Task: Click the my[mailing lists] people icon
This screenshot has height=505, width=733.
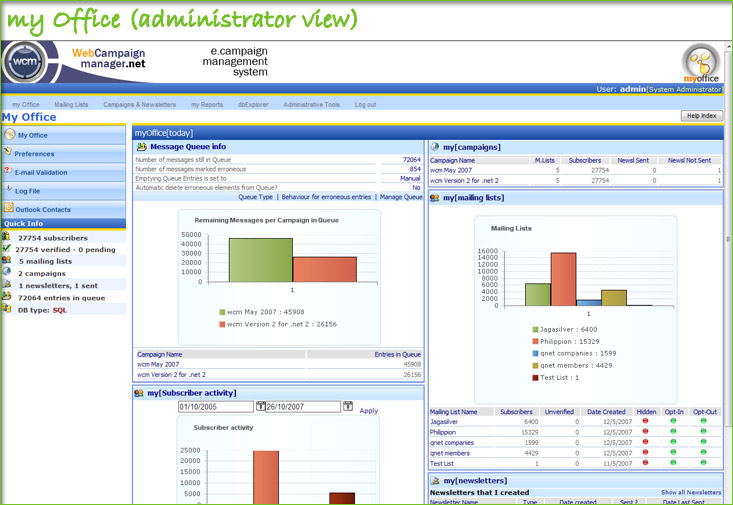Action: point(435,198)
